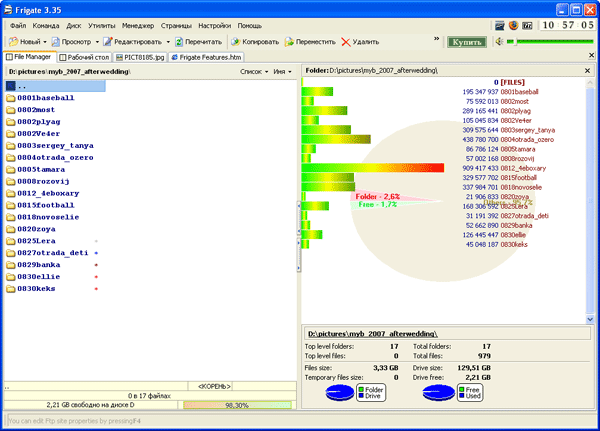Select the 0815football folder
The height and width of the screenshot is (431, 600).
tap(40, 205)
